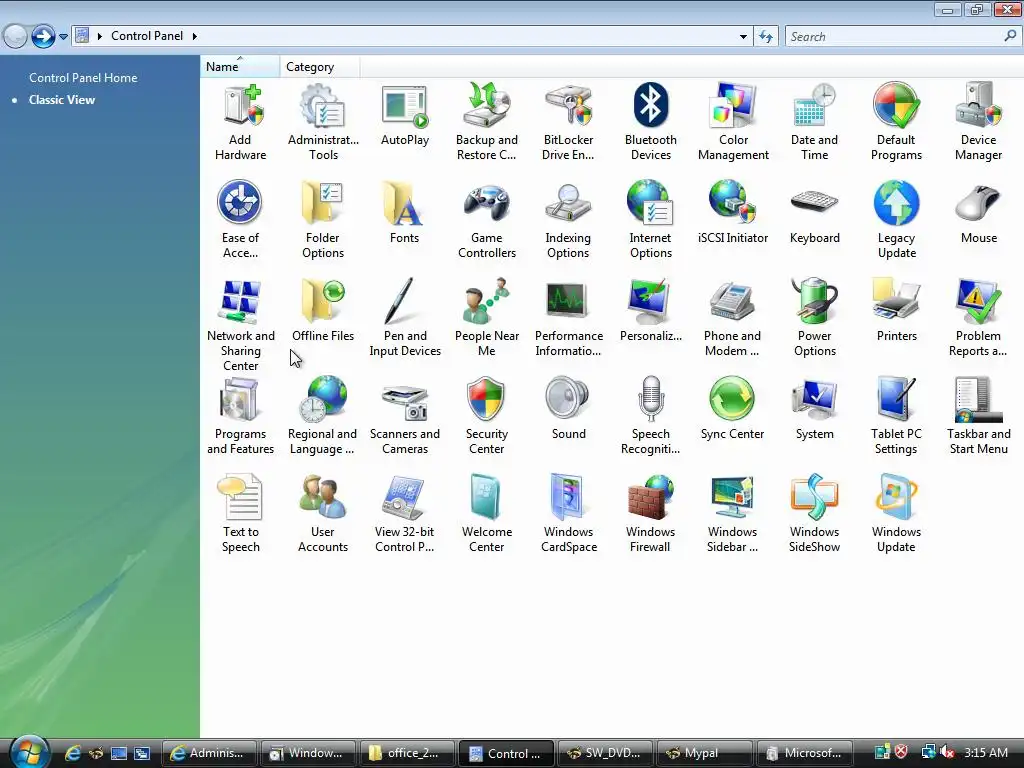Open Welcome Center
This screenshot has height=768, width=1024.
point(487,514)
